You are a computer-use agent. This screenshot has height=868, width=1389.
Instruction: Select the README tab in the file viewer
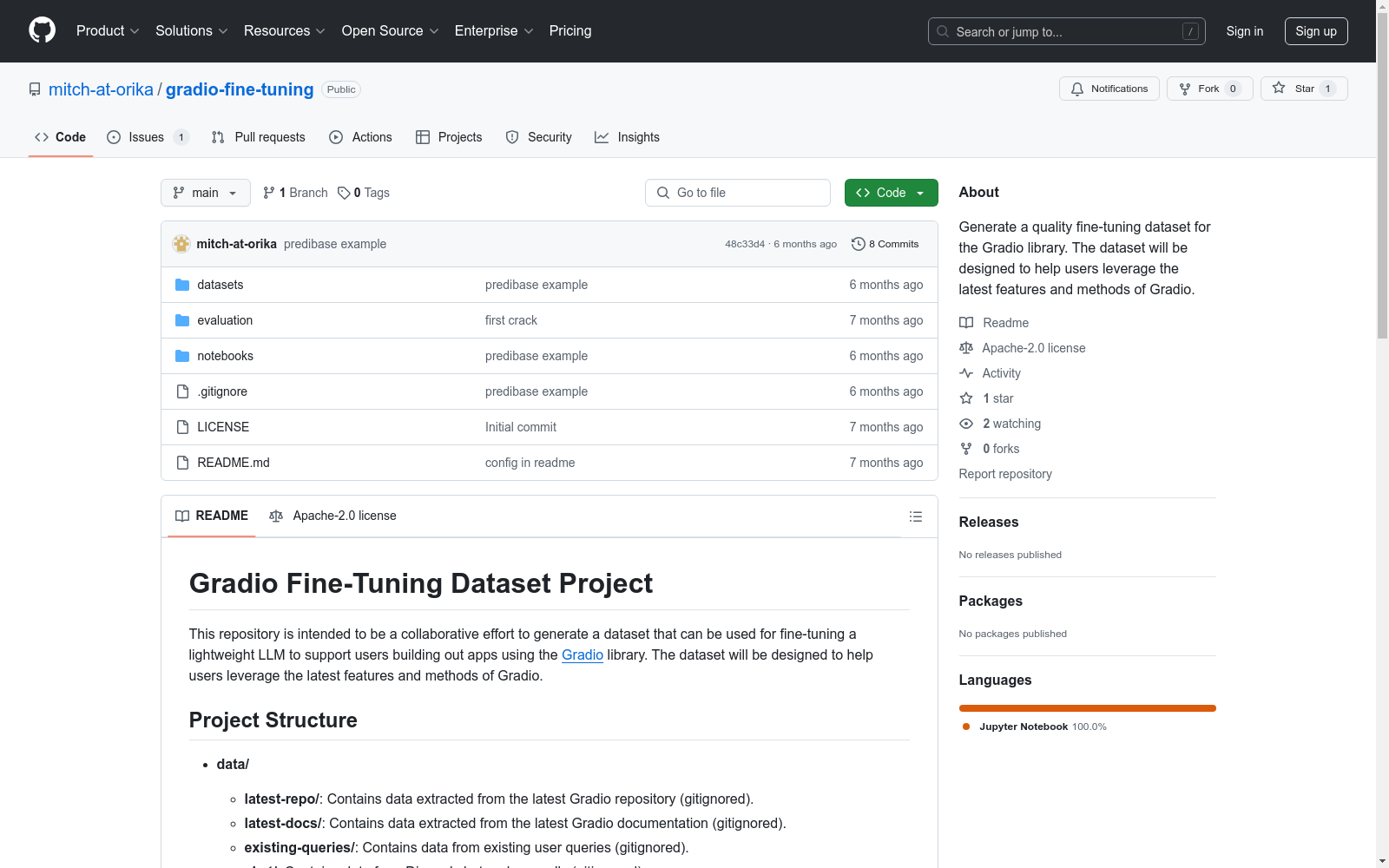[212, 516]
